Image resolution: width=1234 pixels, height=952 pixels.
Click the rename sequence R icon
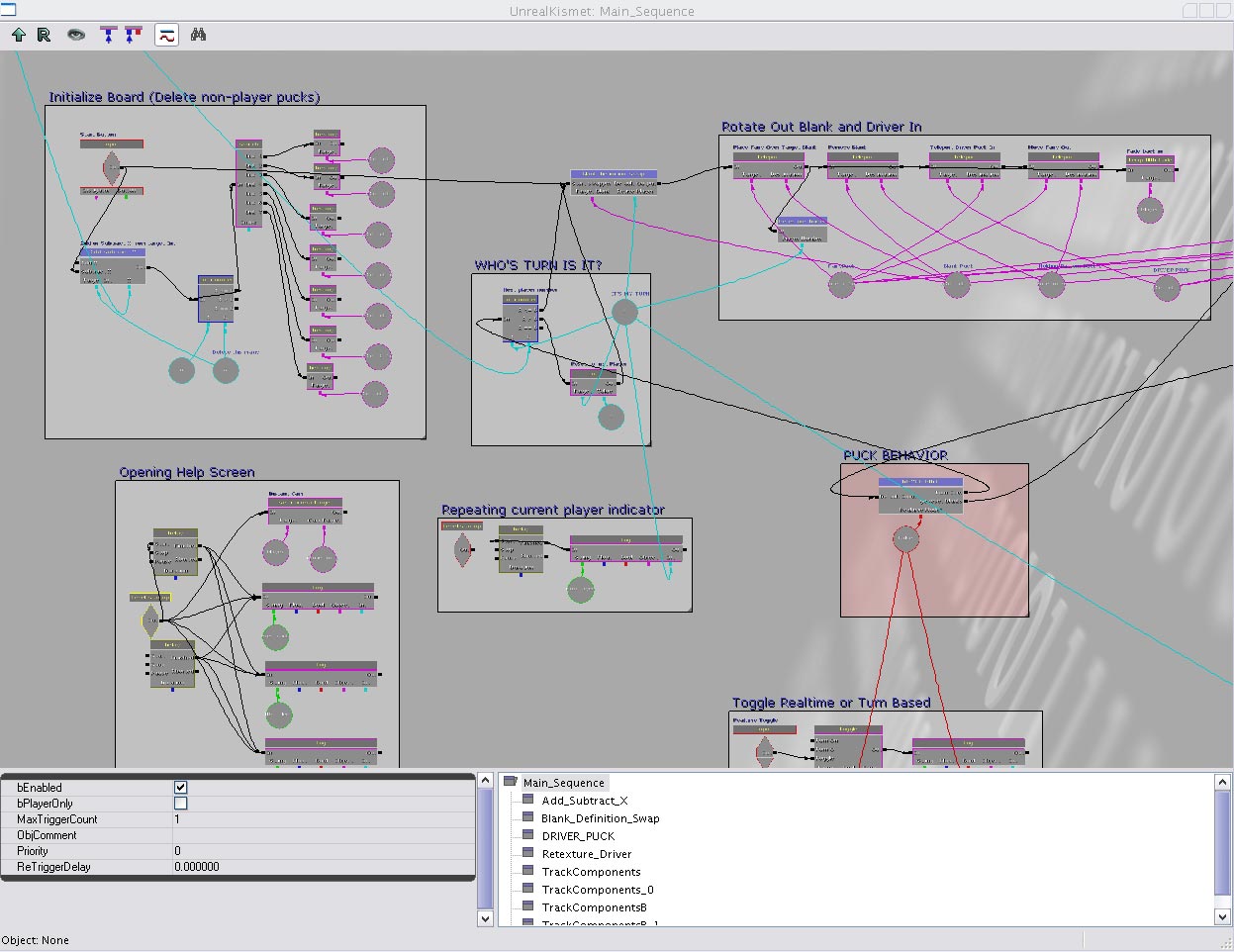[44, 35]
